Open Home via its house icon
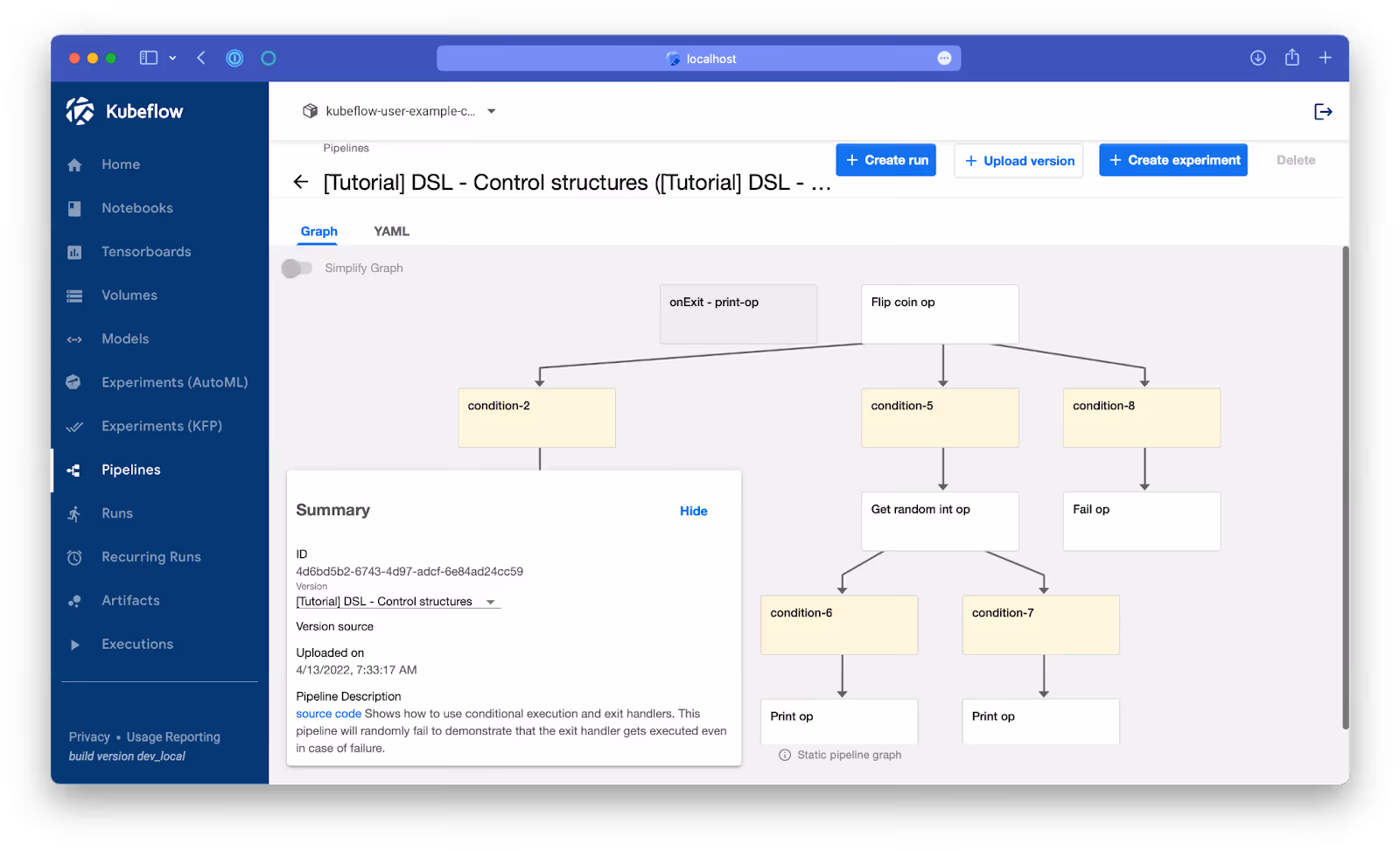 (x=74, y=164)
